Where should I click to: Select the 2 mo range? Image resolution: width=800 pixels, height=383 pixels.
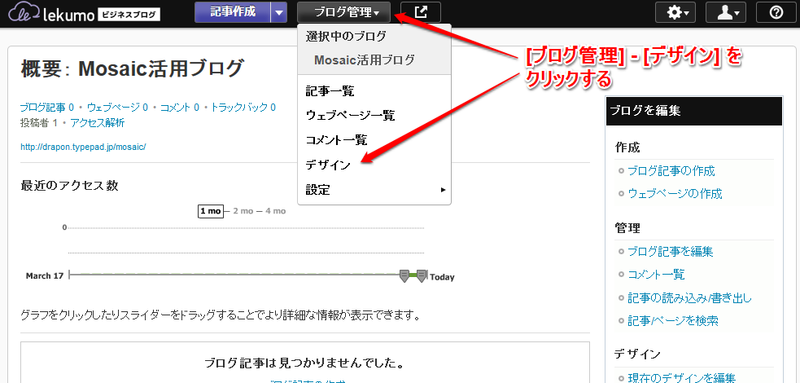point(243,211)
